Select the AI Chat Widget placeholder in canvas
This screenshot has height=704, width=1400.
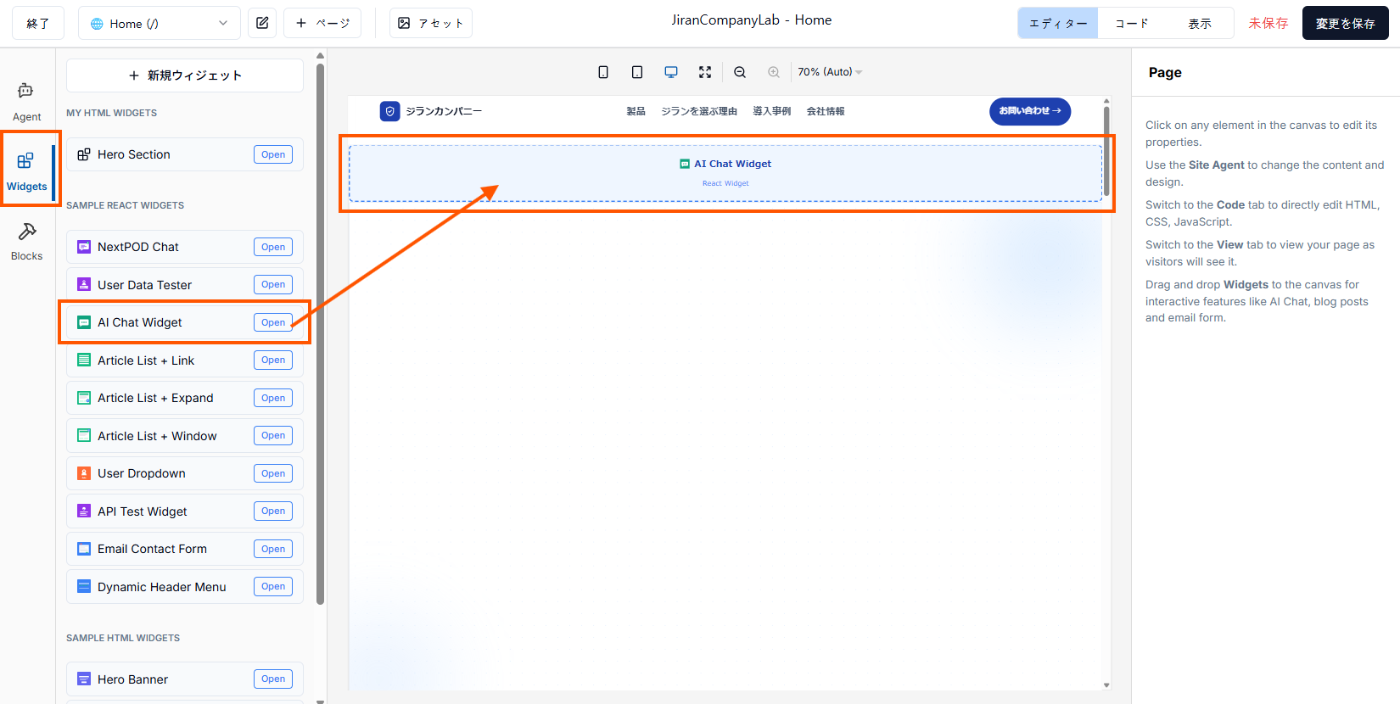coord(725,173)
